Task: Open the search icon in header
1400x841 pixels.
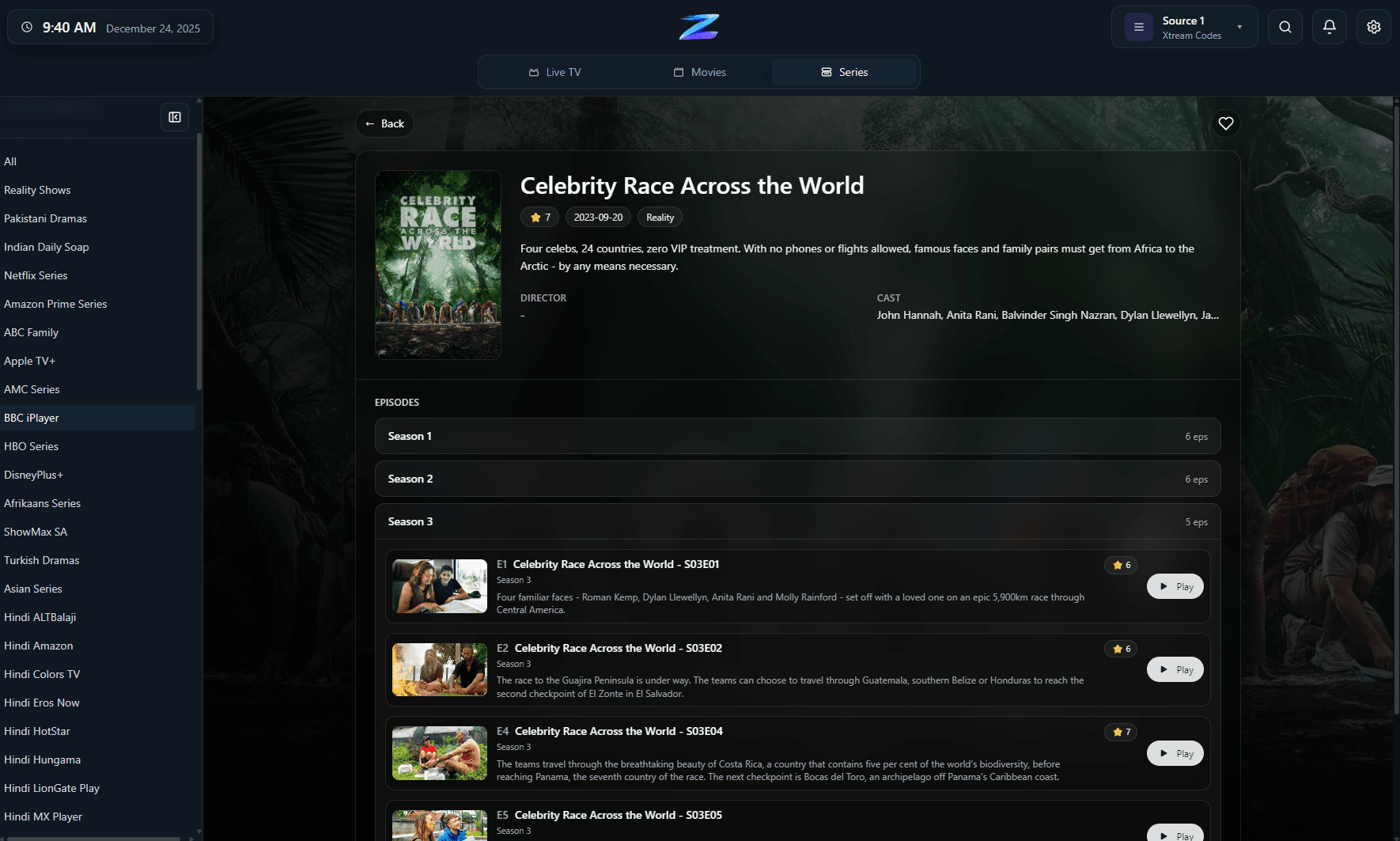Action: tap(1285, 27)
